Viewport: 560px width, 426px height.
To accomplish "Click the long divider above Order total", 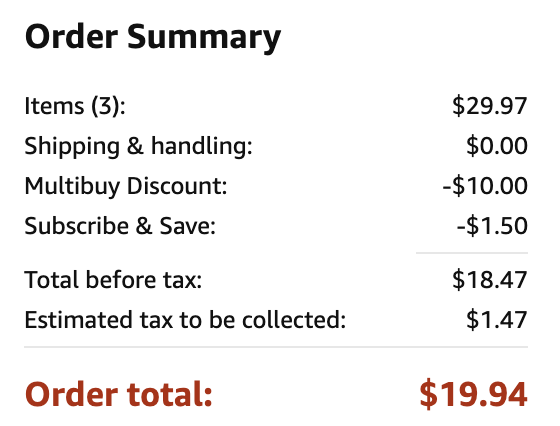I will 276,347.
